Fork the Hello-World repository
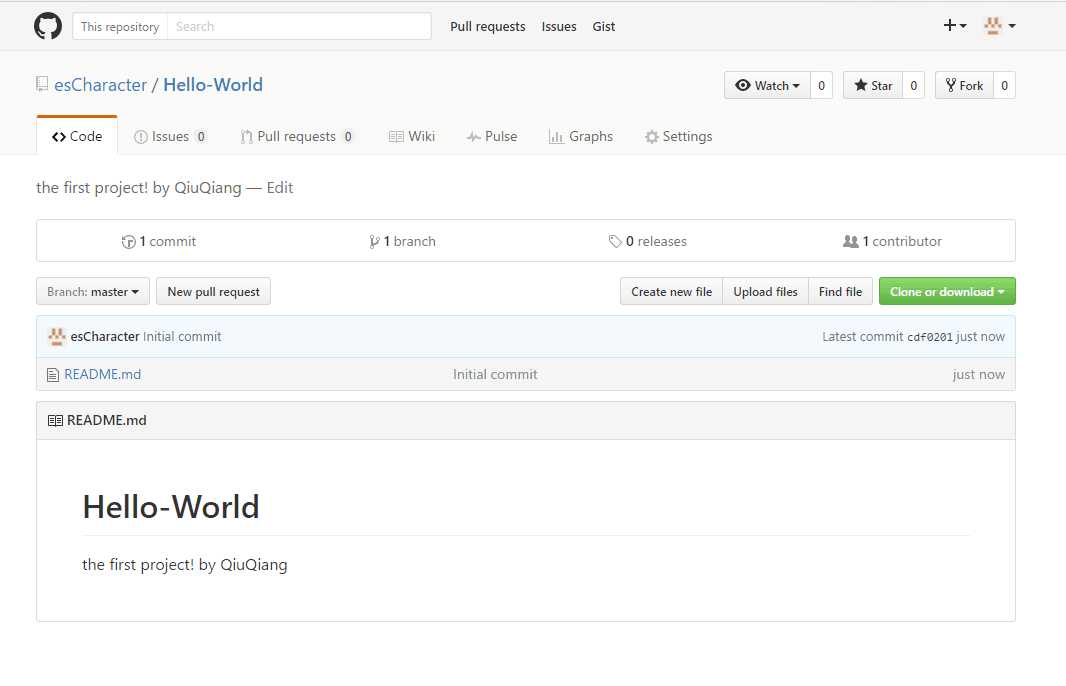 click(964, 86)
